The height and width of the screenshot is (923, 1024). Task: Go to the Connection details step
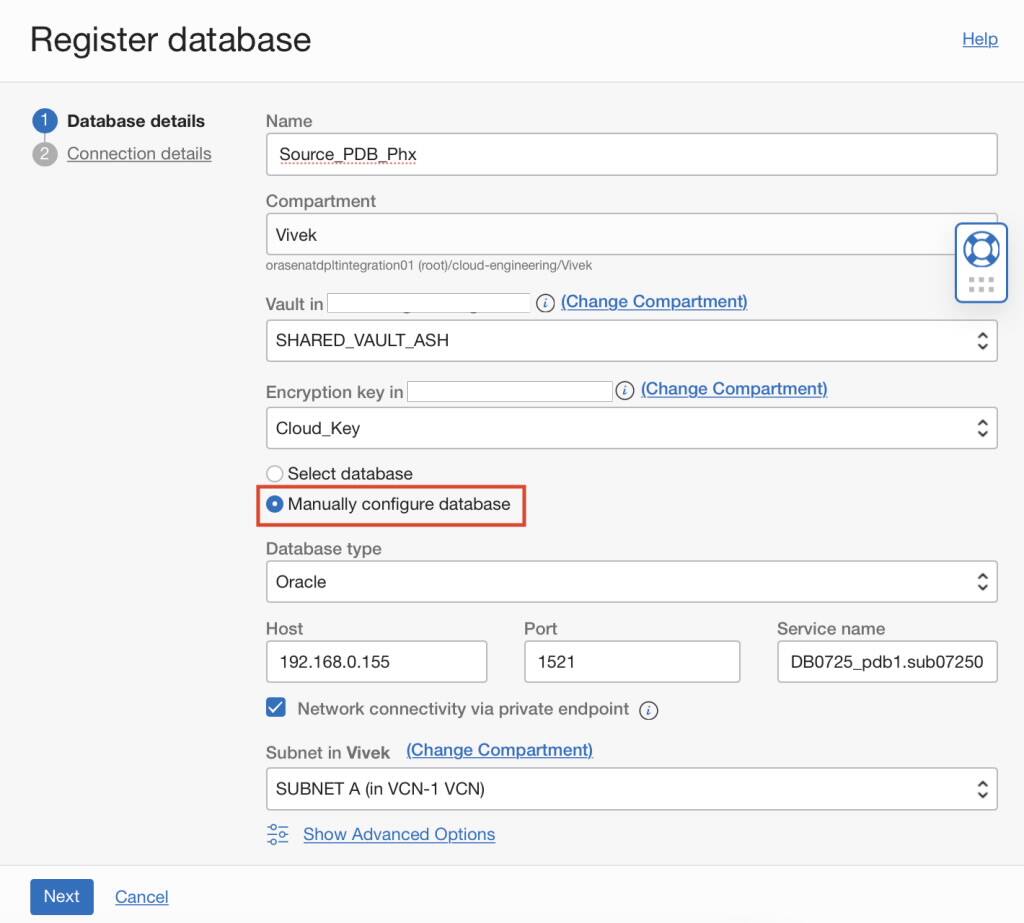tap(139, 153)
